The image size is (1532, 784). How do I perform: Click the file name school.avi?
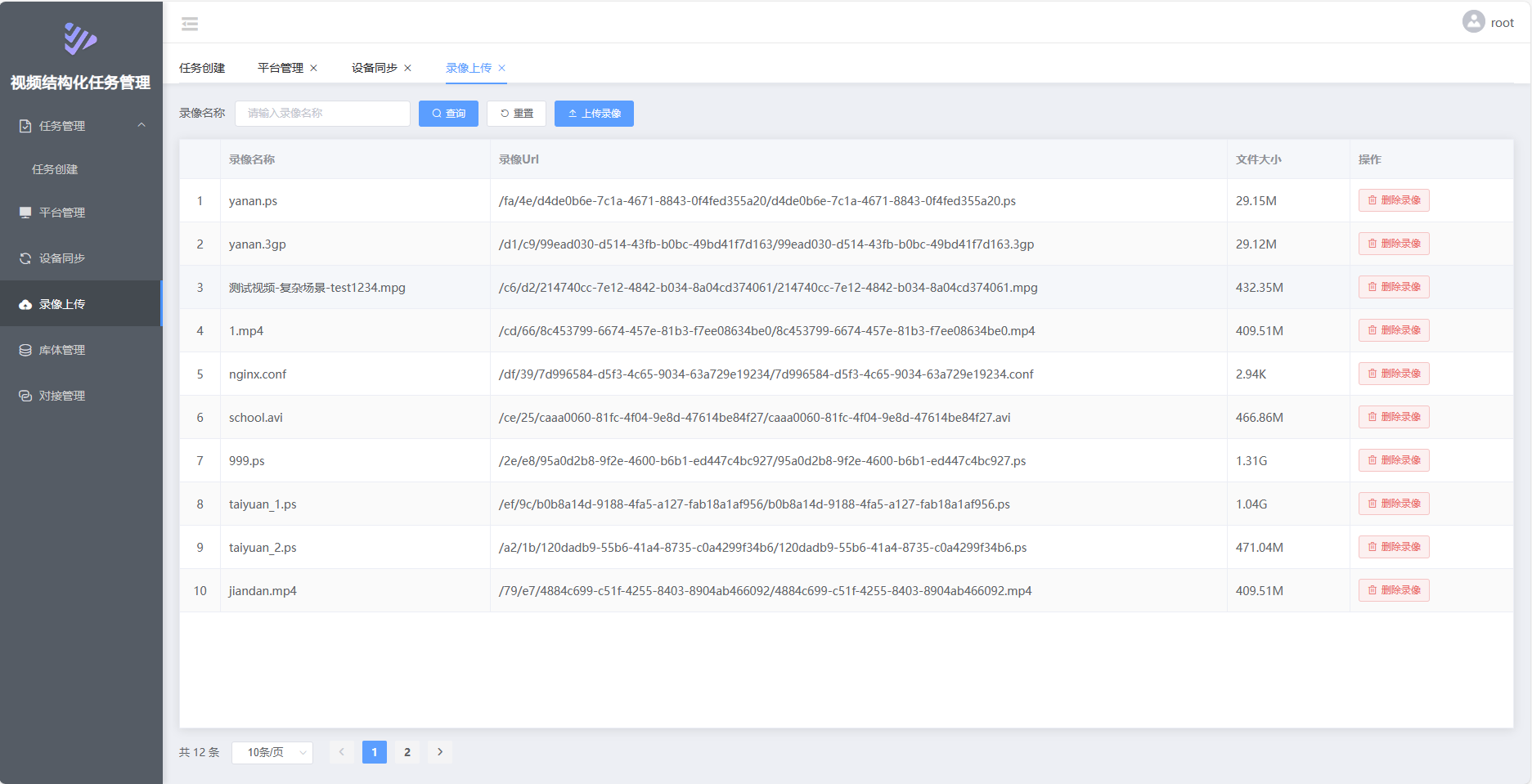pos(256,418)
